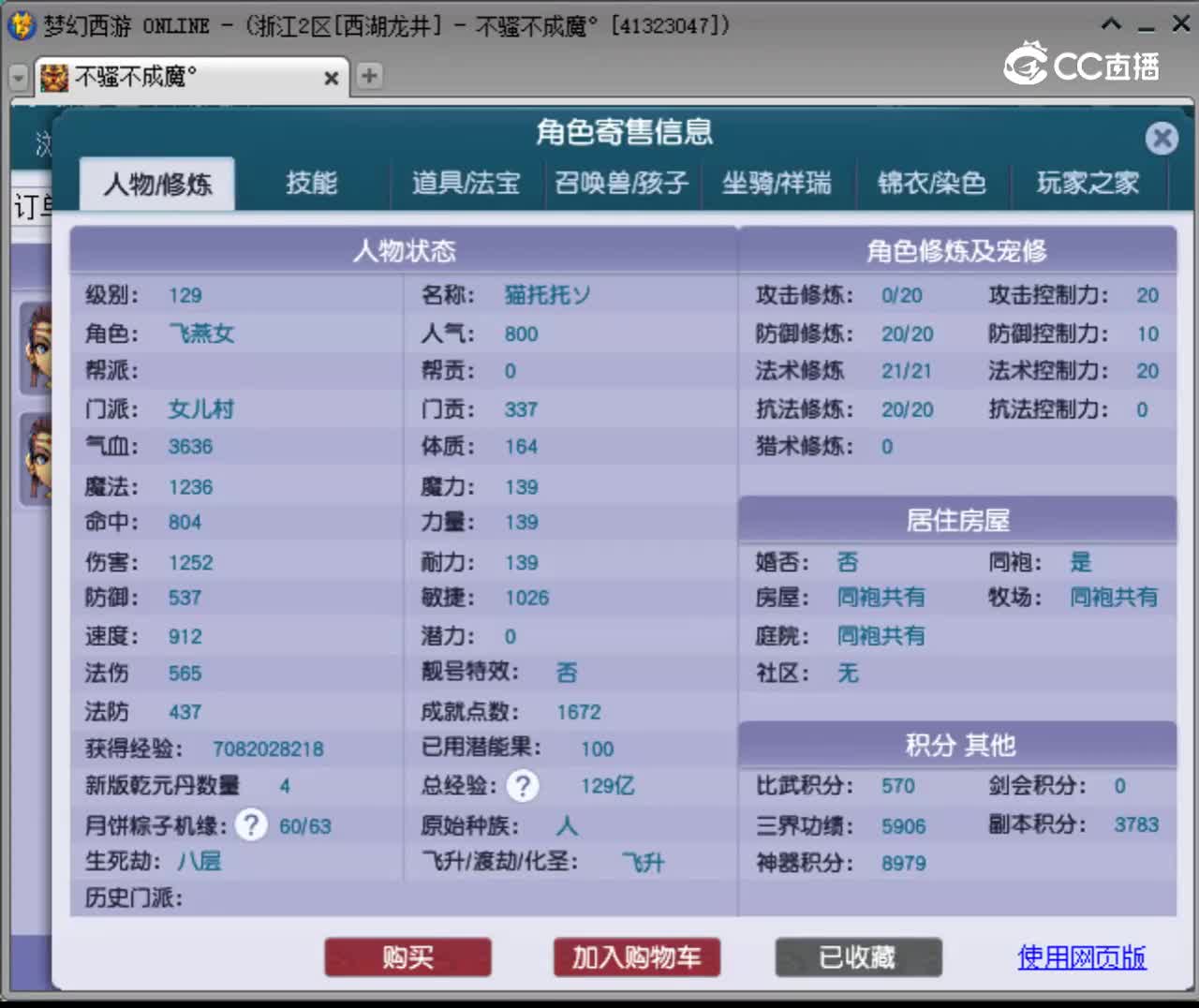Click the 加入购物车 button

[637, 957]
